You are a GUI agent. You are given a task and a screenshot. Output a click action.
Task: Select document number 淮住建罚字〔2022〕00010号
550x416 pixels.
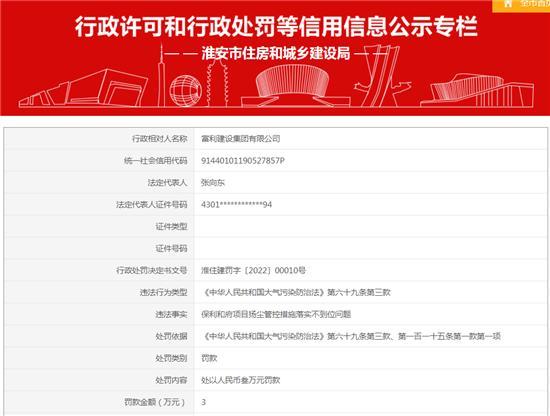[253, 270]
